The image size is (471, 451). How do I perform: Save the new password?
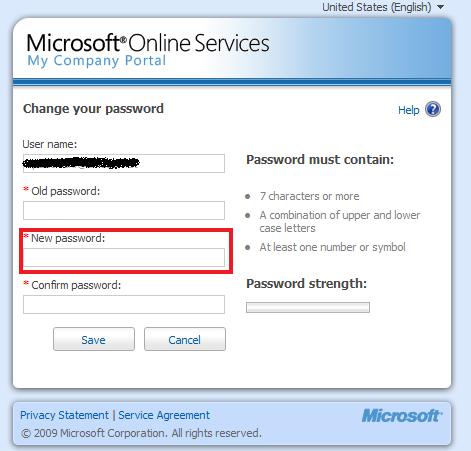coord(94,339)
